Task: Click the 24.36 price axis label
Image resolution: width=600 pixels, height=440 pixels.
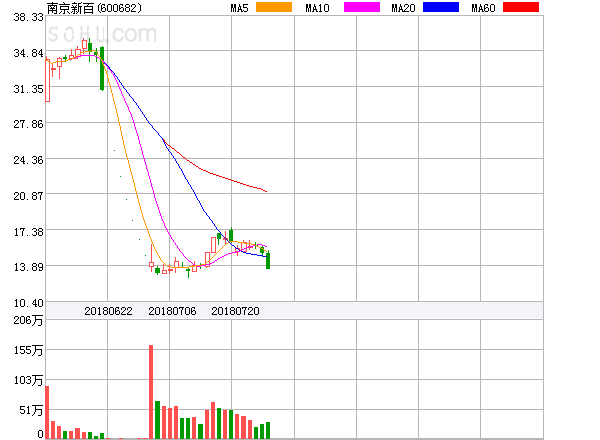Action: (28, 160)
